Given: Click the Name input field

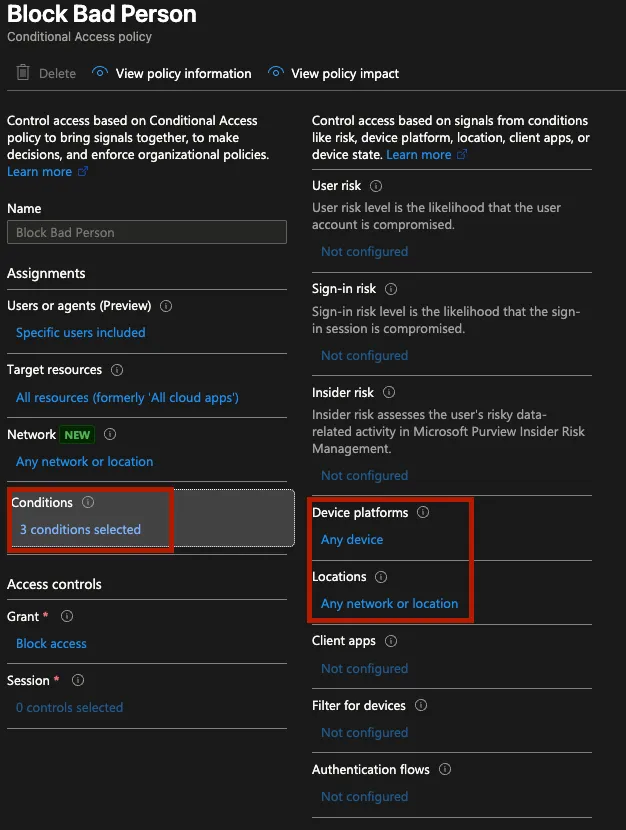Looking at the screenshot, I should click(147, 232).
